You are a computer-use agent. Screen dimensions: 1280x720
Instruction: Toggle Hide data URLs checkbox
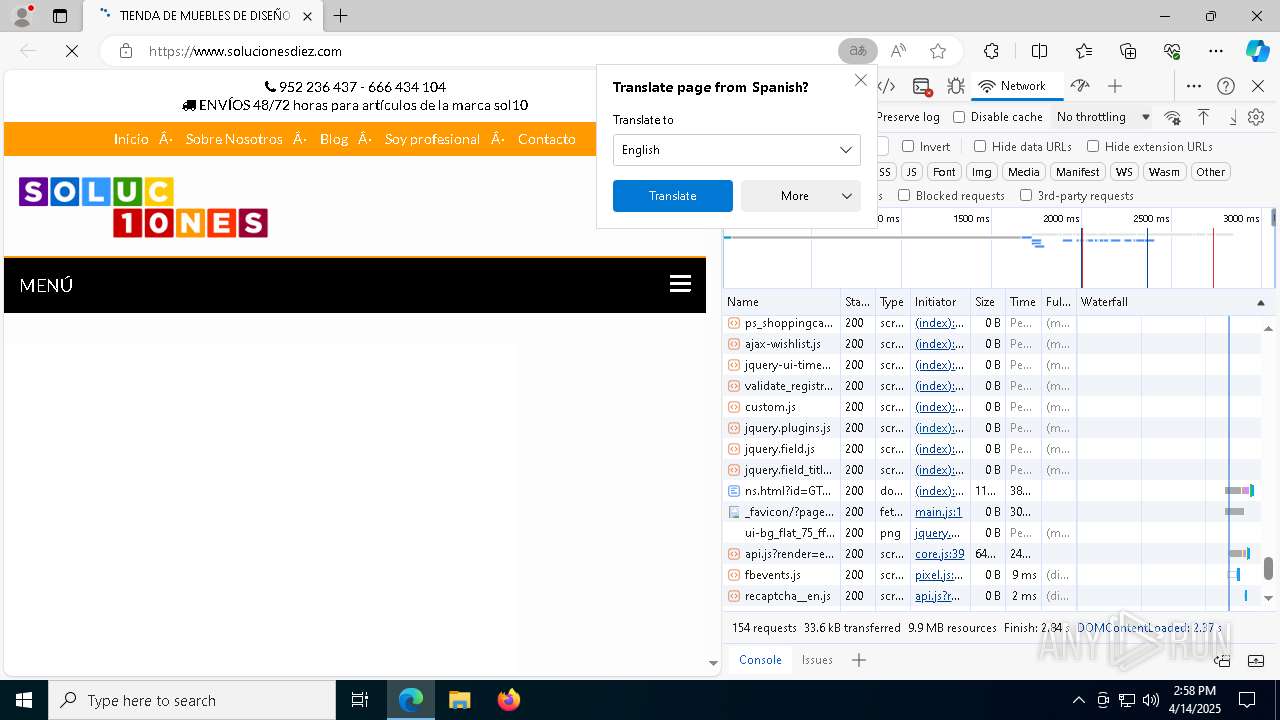pos(980,146)
